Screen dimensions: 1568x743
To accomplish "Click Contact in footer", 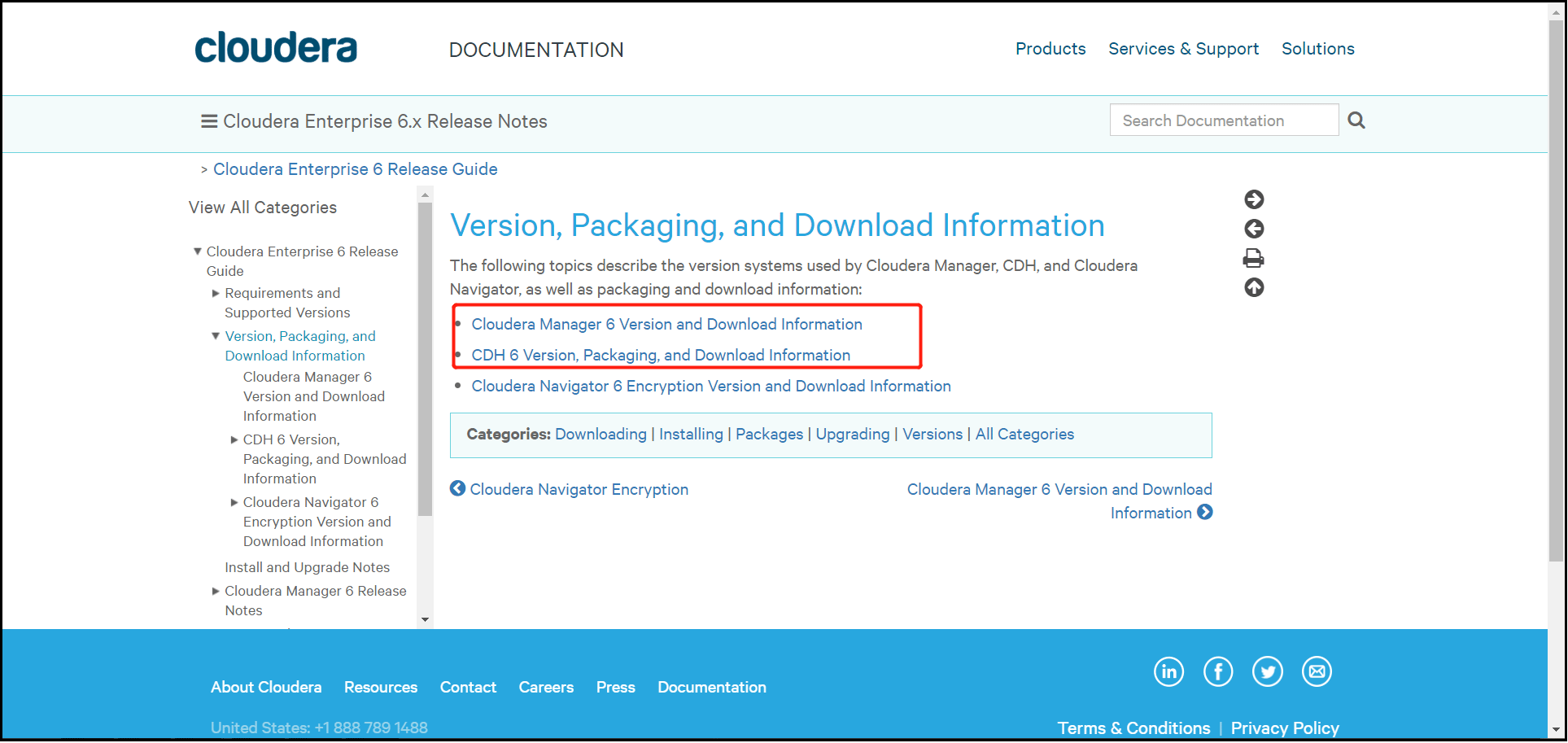I will pos(468,687).
